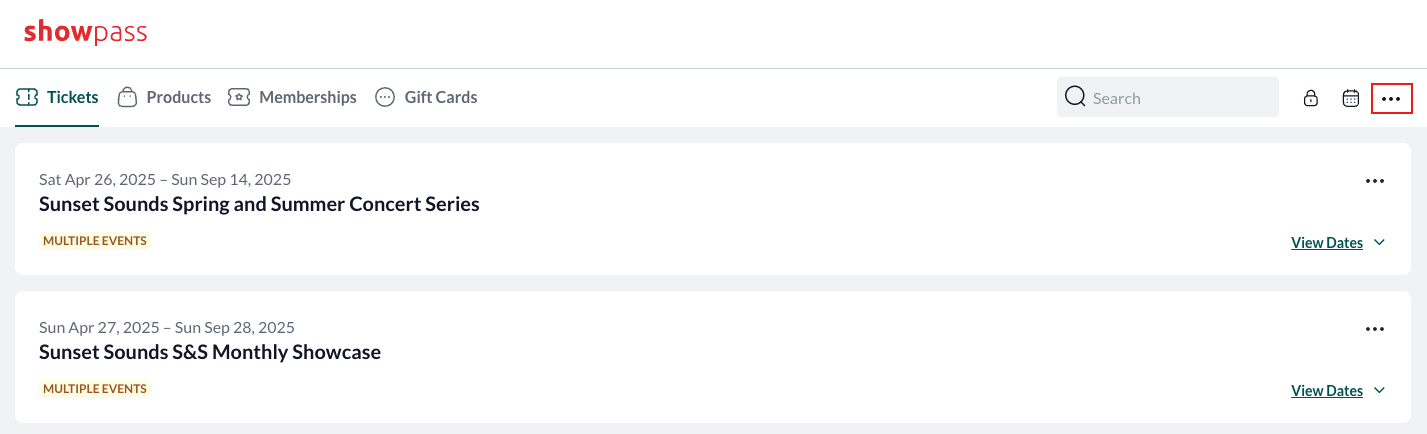The width and height of the screenshot is (1427, 434).
Task: Click the shopping bag Products icon
Action: [x=127, y=97]
